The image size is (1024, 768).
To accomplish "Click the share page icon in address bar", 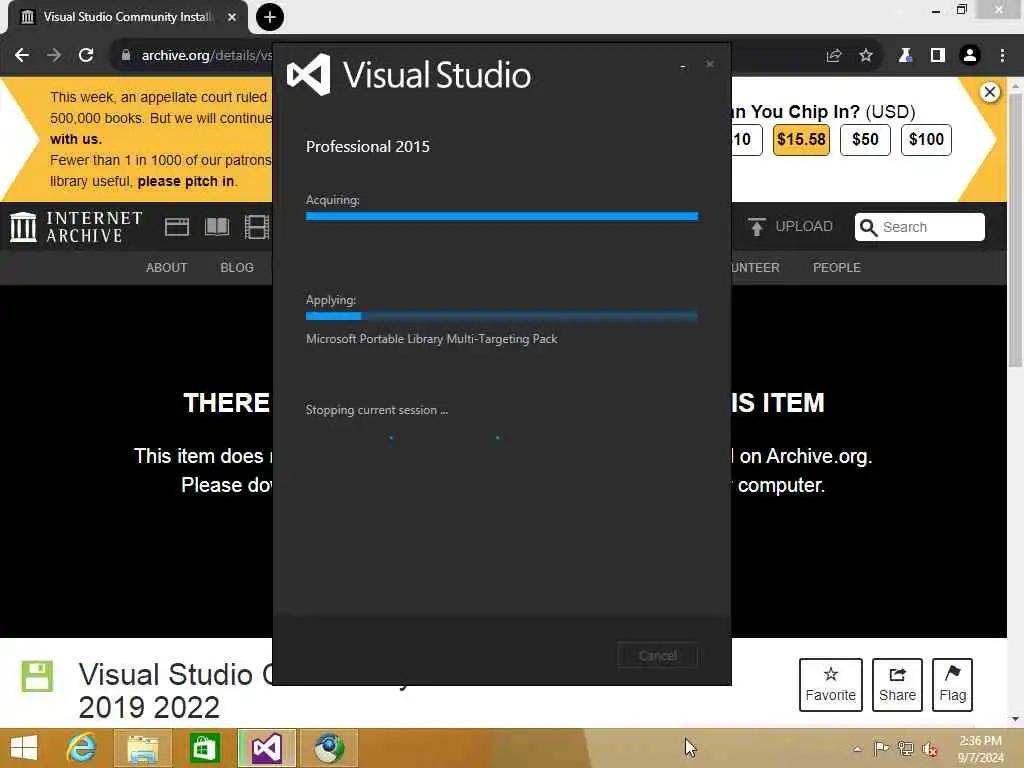I will coord(833,56).
